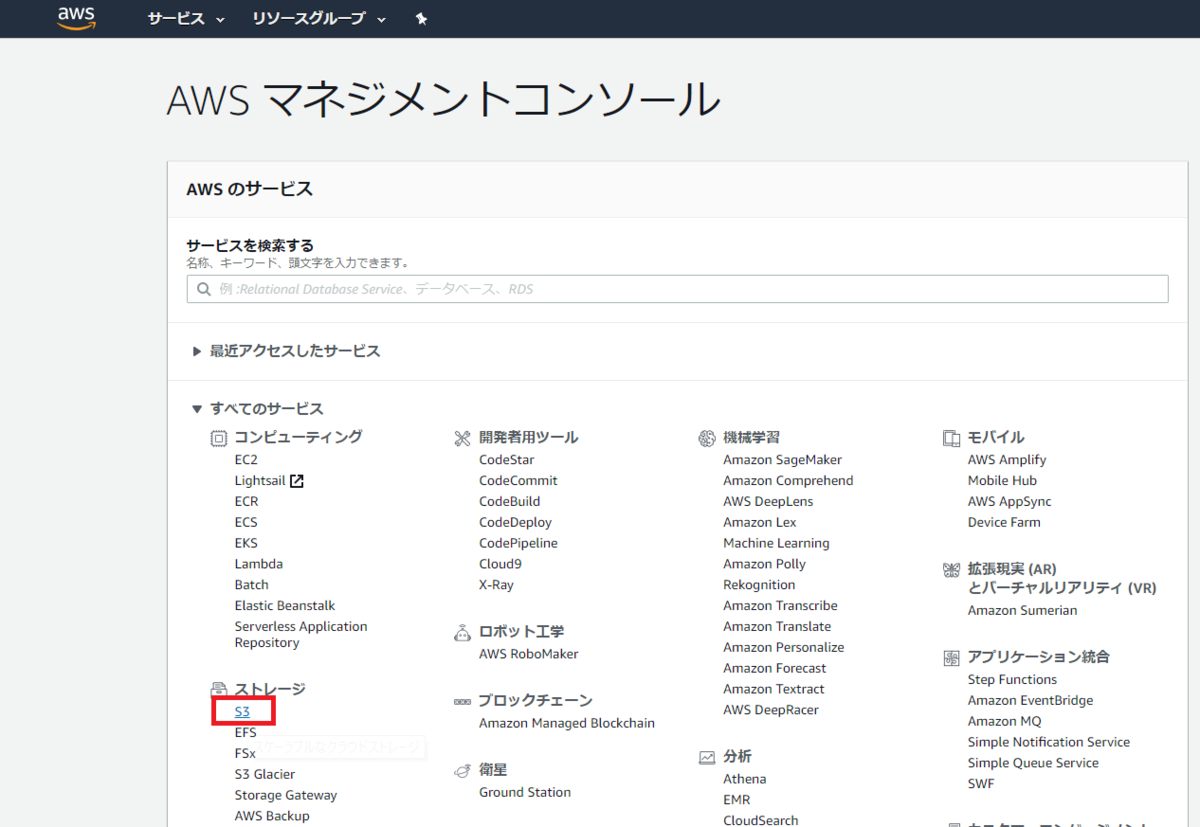Open CodeStar service

tap(507, 460)
